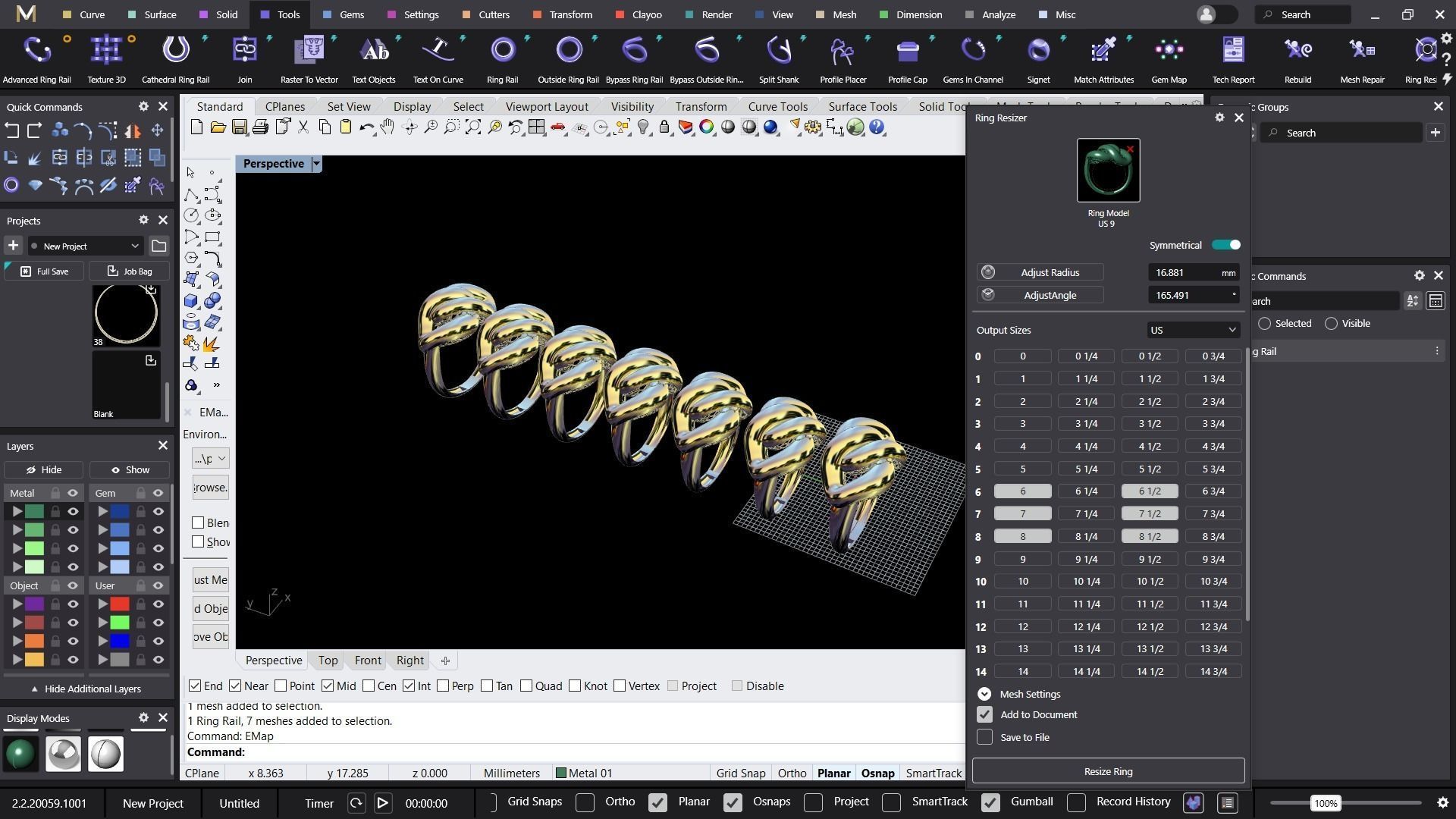The width and height of the screenshot is (1456, 819).
Task: Switch to the Curve Tools toolbar tab
Action: [x=777, y=106]
